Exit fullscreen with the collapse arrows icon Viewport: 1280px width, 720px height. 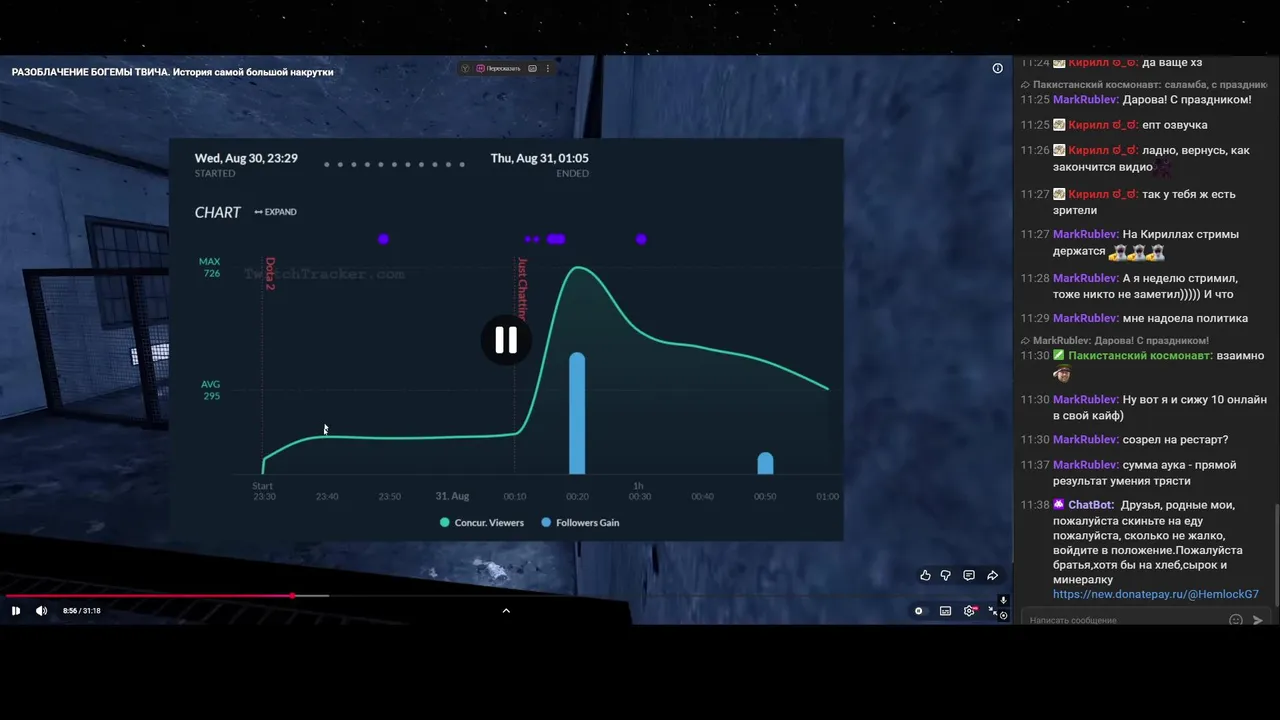993,611
